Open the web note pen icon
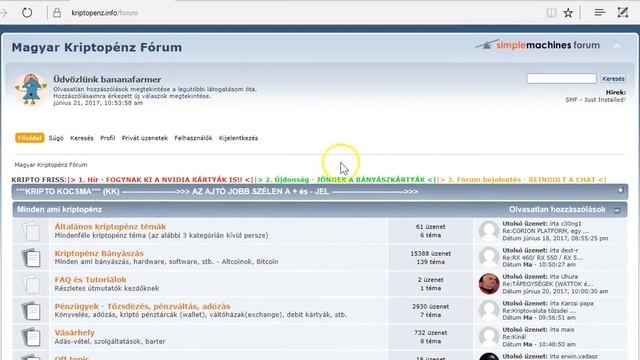The width and height of the screenshot is (640, 360). coord(623,13)
